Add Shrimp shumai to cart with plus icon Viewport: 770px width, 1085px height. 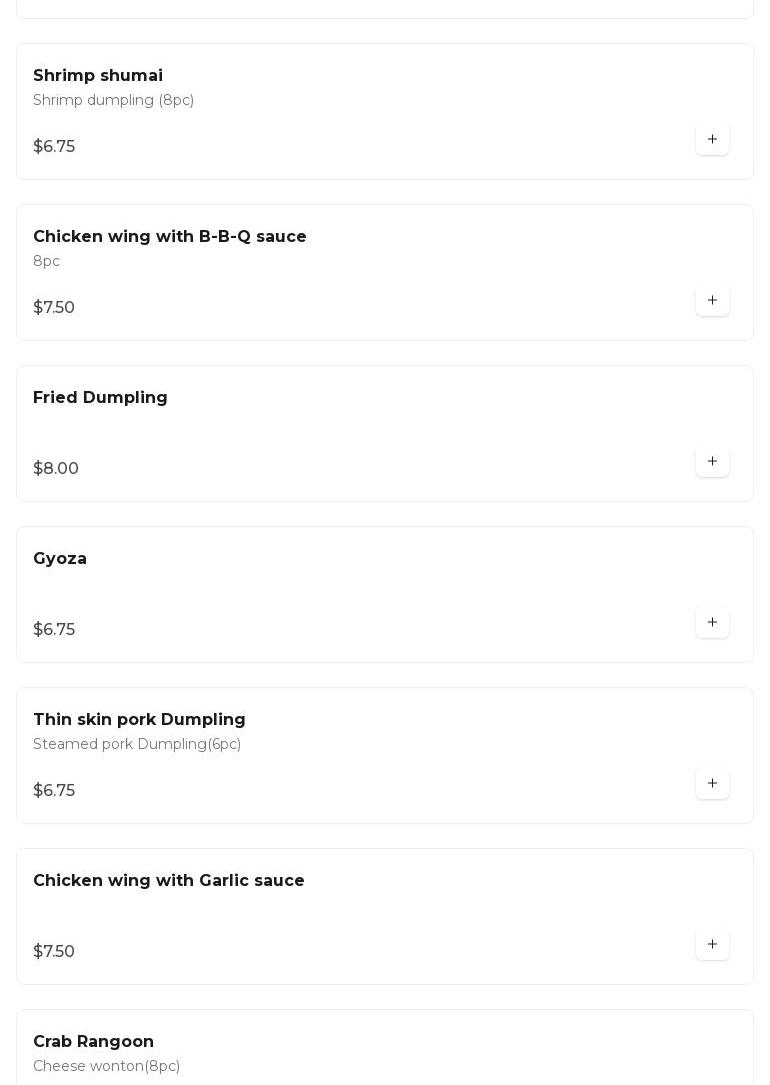pyautogui.click(x=712, y=140)
